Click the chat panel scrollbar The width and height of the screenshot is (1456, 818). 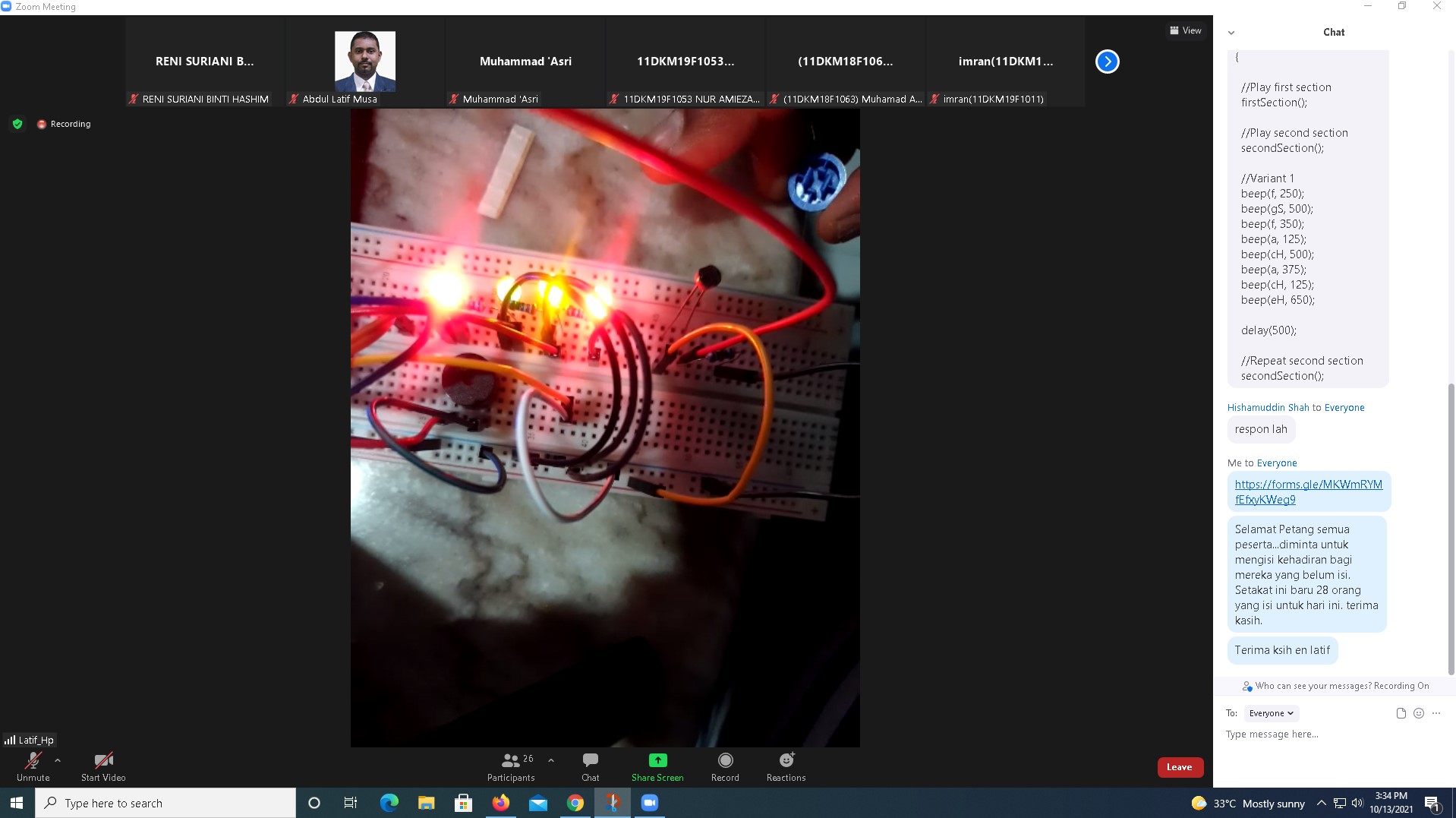pyautogui.click(x=1451, y=528)
